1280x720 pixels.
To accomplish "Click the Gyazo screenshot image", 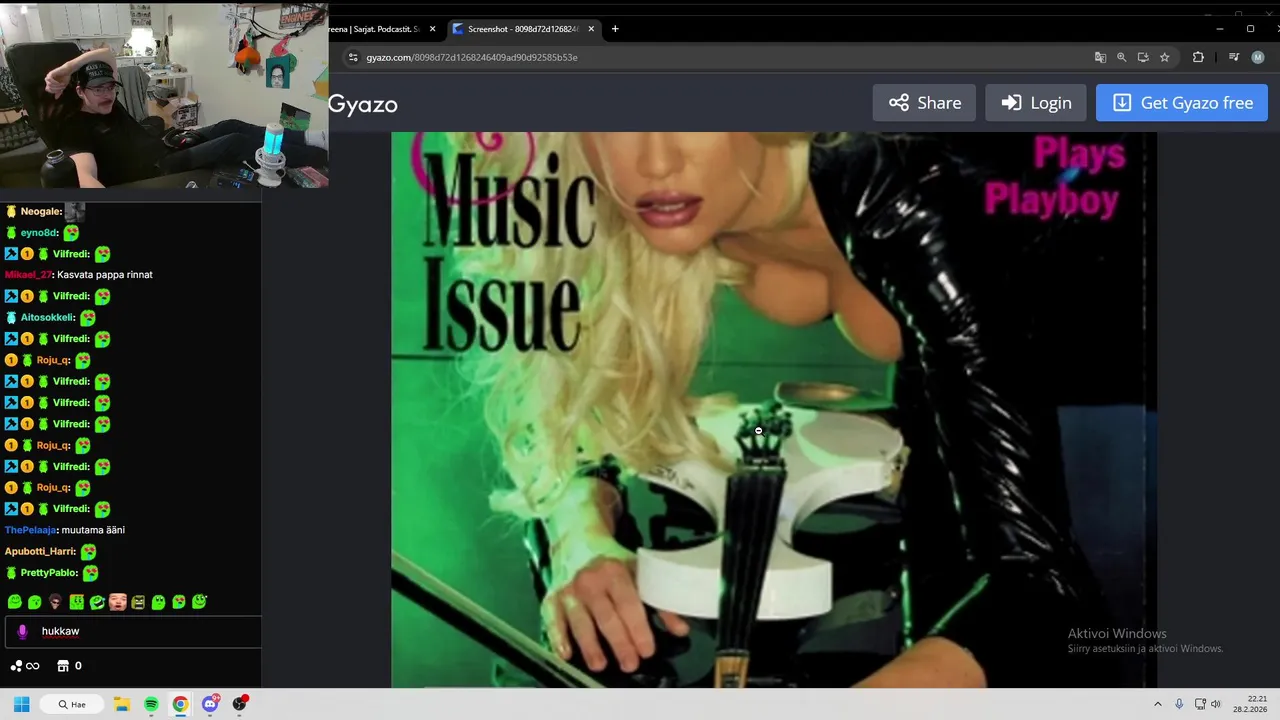I will click(773, 410).
